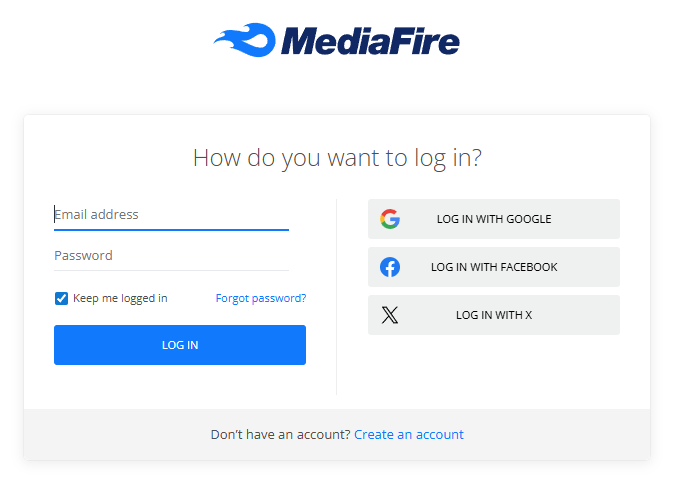Open the Forgot password link
This screenshot has height=488, width=678.
click(261, 298)
